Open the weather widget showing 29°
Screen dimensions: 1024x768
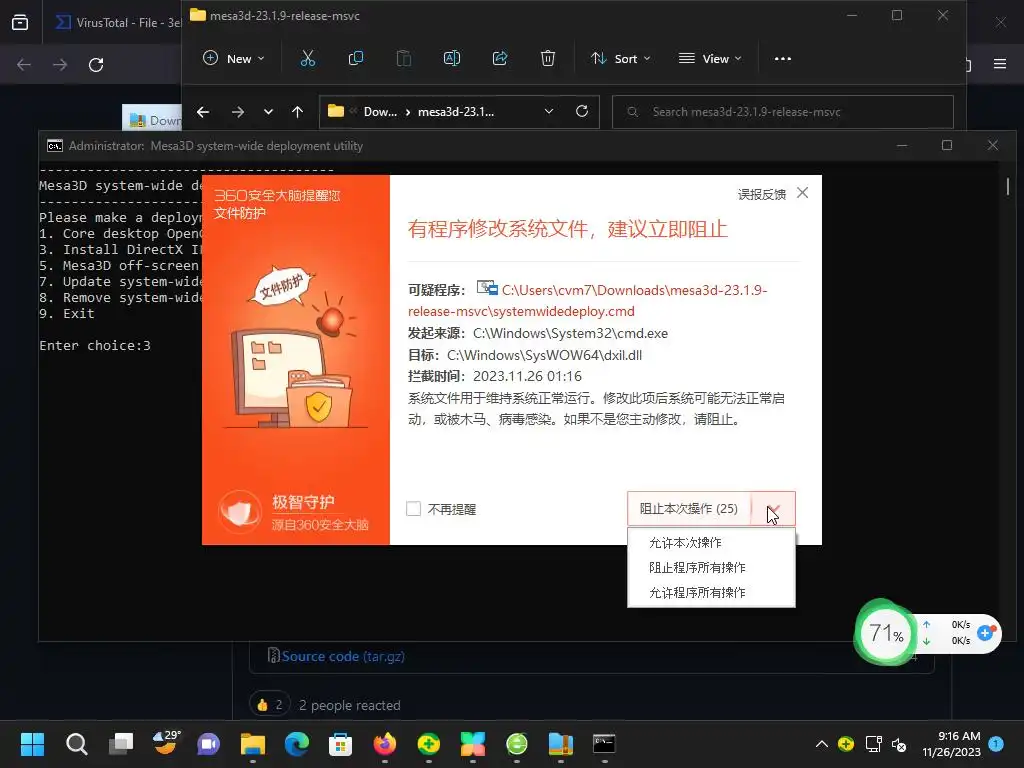click(x=165, y=743)
